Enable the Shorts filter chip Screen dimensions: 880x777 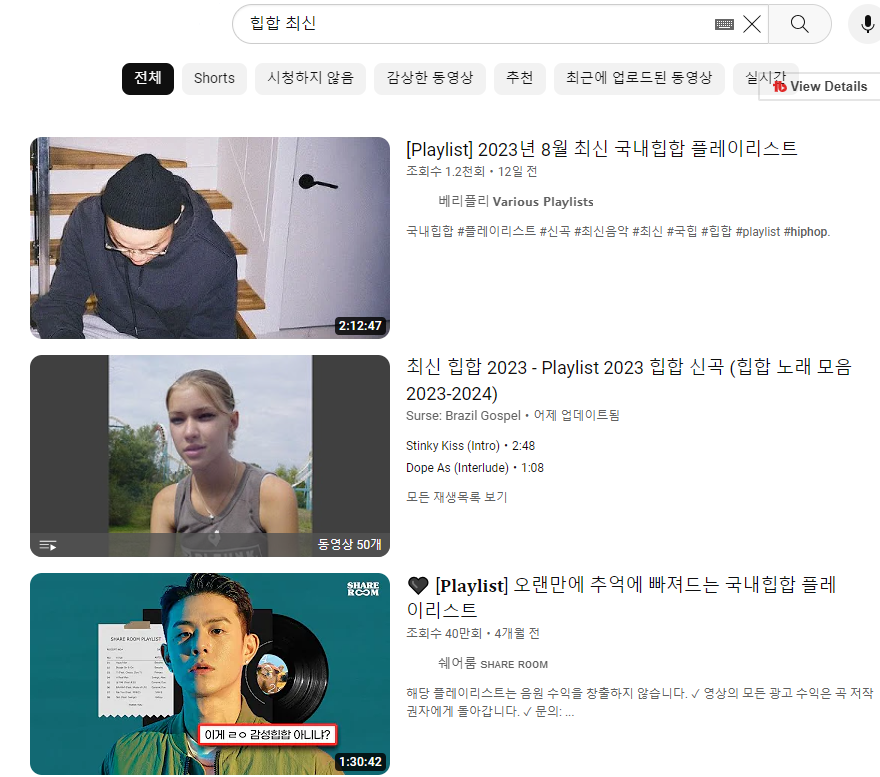tap(213, 78)
